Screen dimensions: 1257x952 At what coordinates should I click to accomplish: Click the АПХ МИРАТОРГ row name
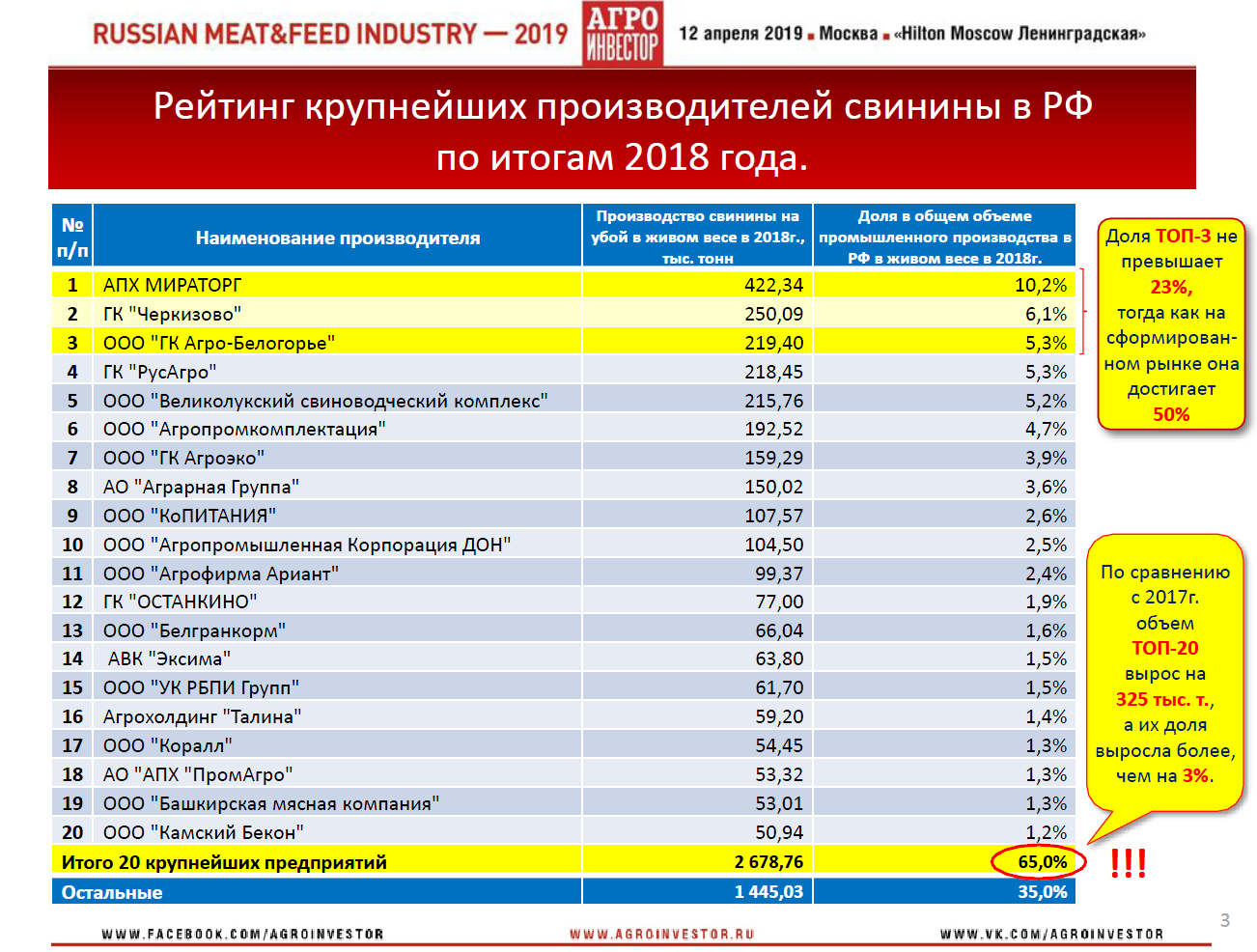pyautogui.click(x=173, y=285)
